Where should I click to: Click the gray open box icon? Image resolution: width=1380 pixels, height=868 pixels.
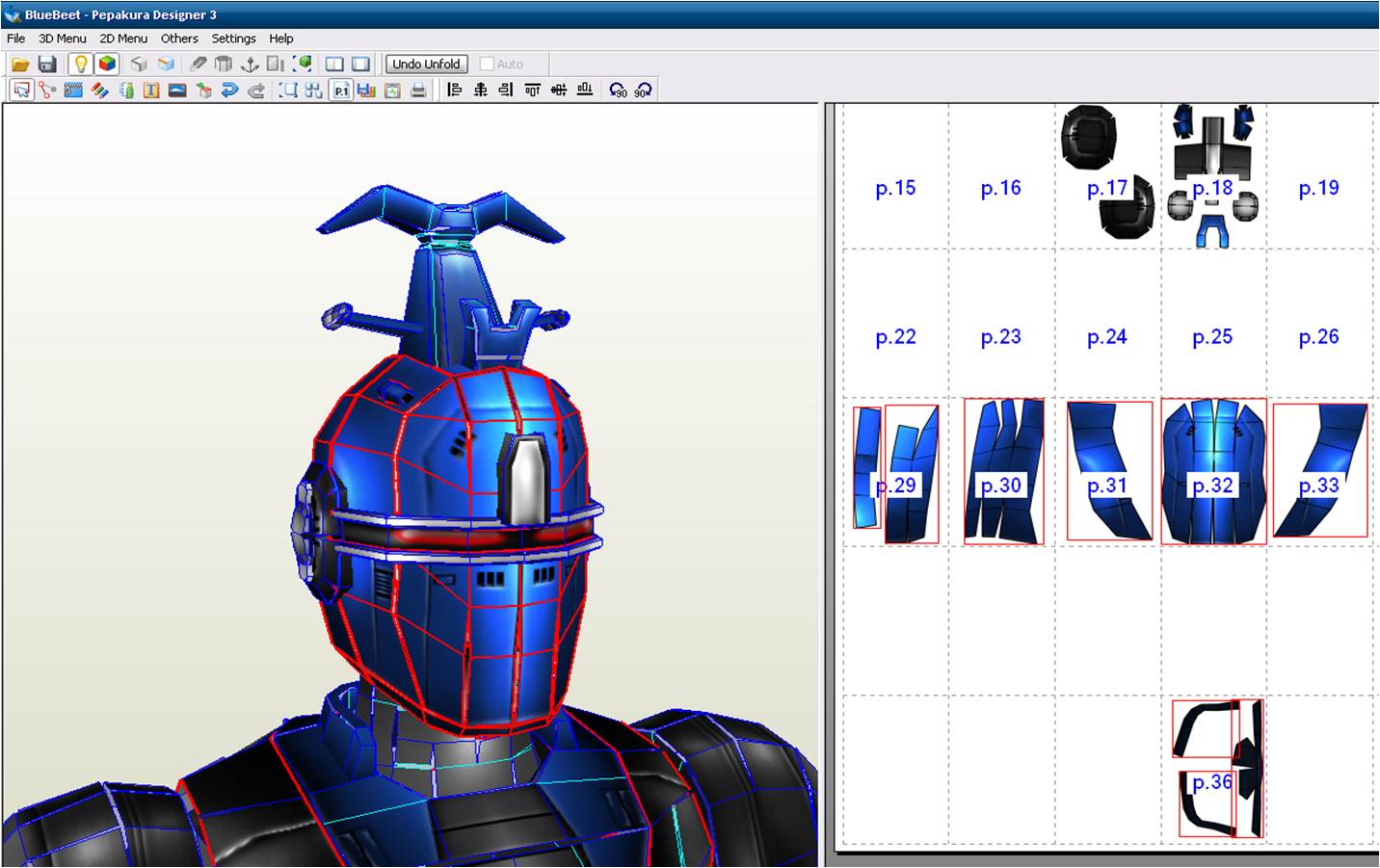(x=224, y=65)
